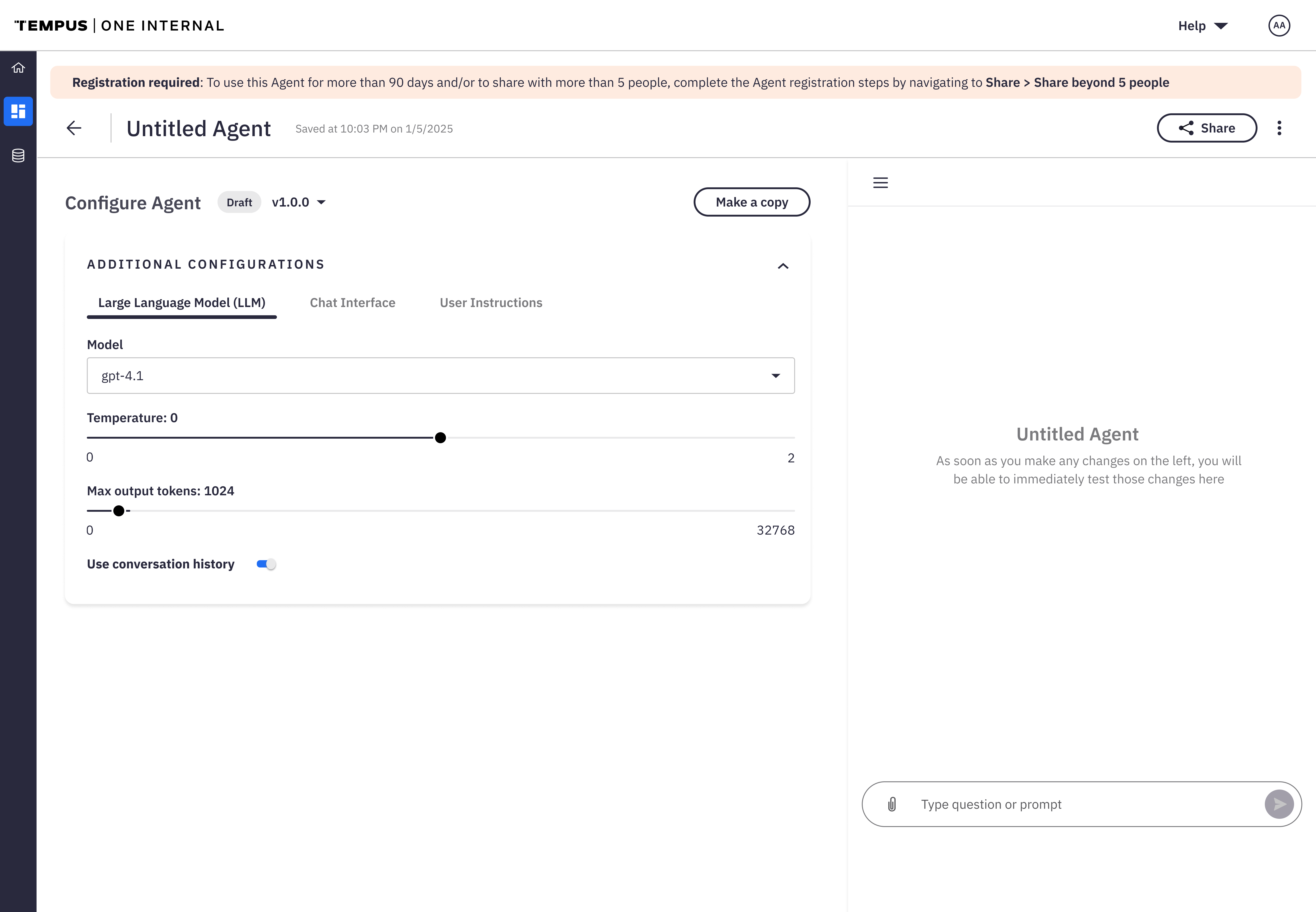Viewport: 1316px width, 912px height.
Task: Click the Saved at 10:03 PM timestamp
Action: pos(374,129)
